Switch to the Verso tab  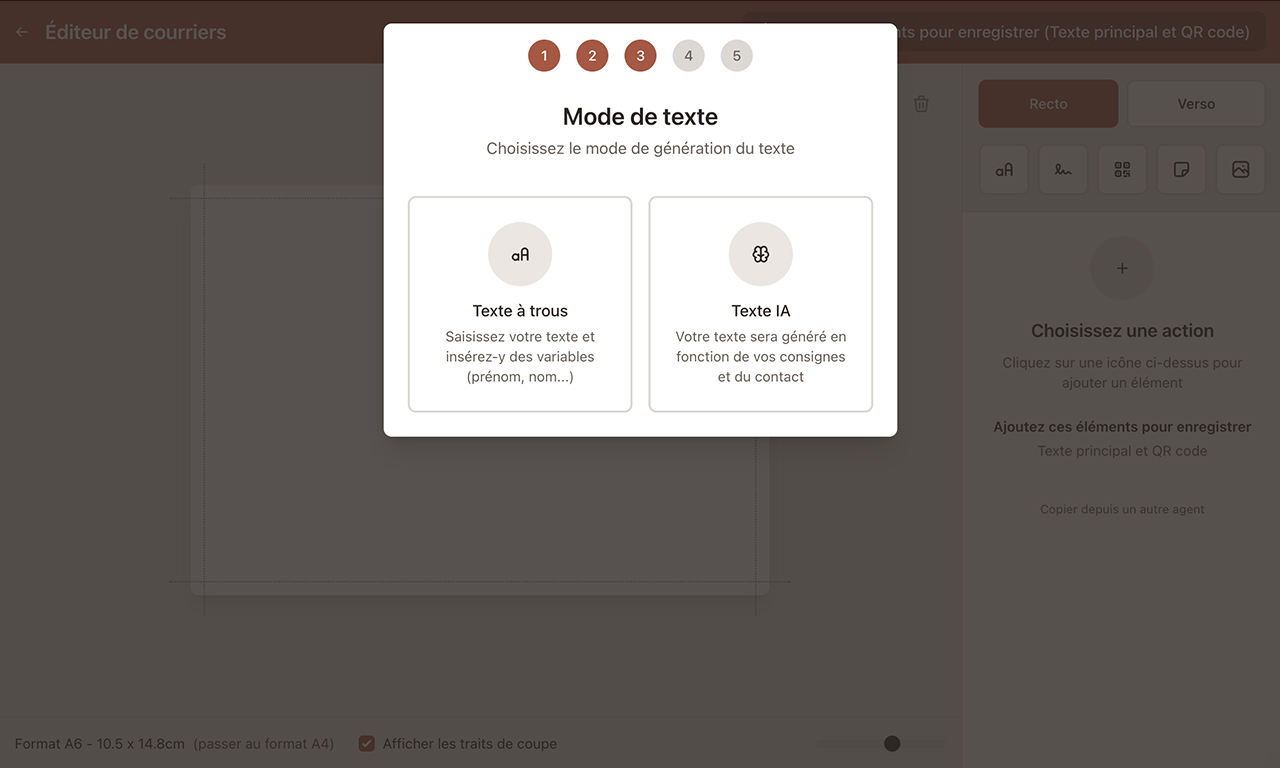coord(1196,103)
